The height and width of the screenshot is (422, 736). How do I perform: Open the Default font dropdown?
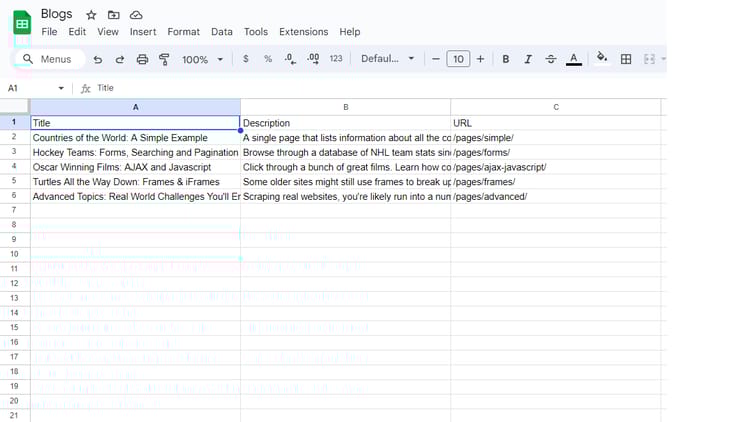click(x=387, y=59)
